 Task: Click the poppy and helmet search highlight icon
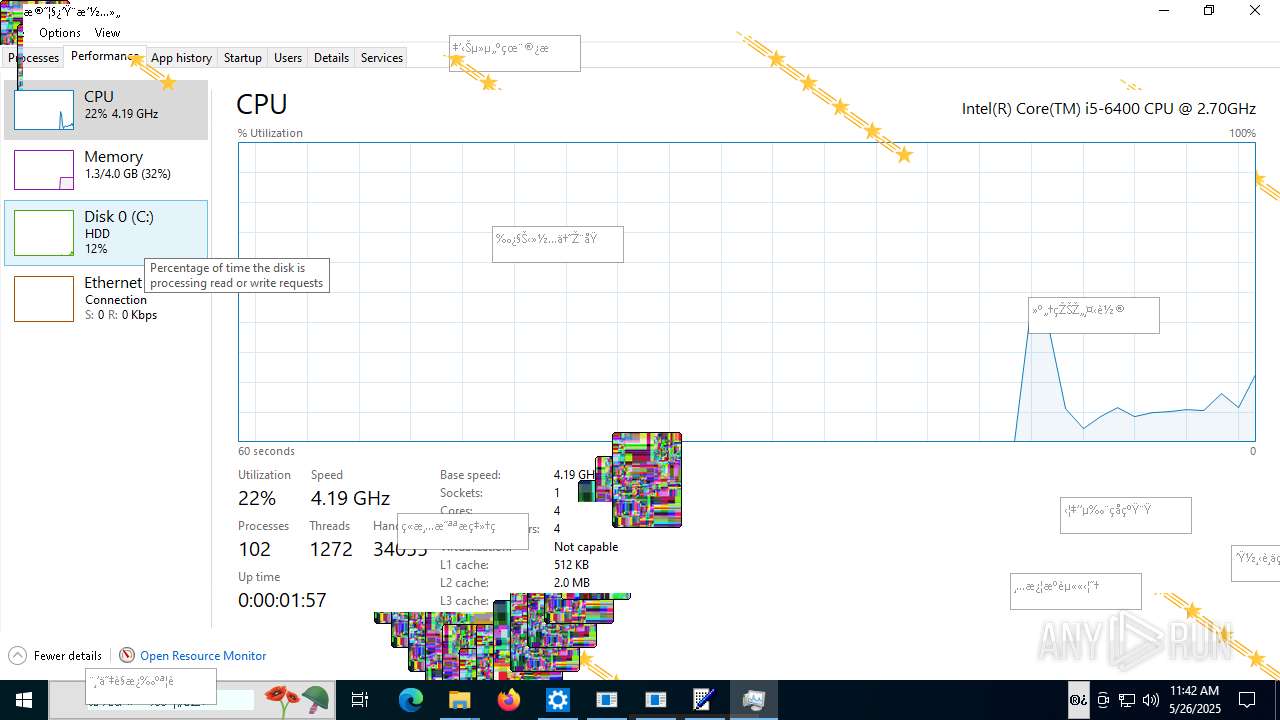coord(297,700)
